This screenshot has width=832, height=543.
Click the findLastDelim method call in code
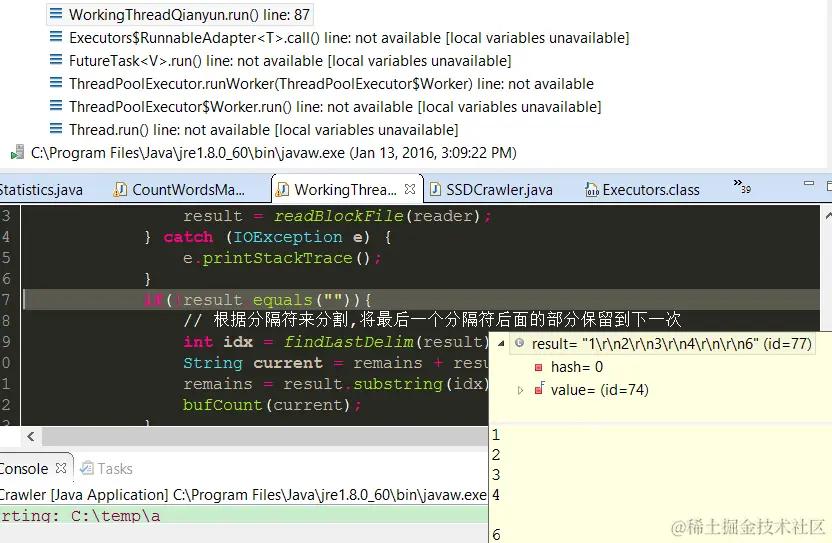coord(348,342)
